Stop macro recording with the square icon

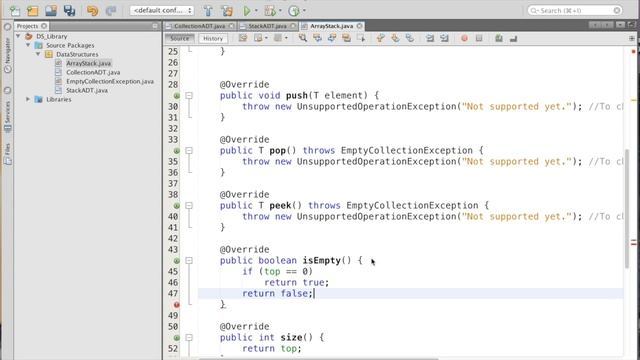[x=479, y=38]
